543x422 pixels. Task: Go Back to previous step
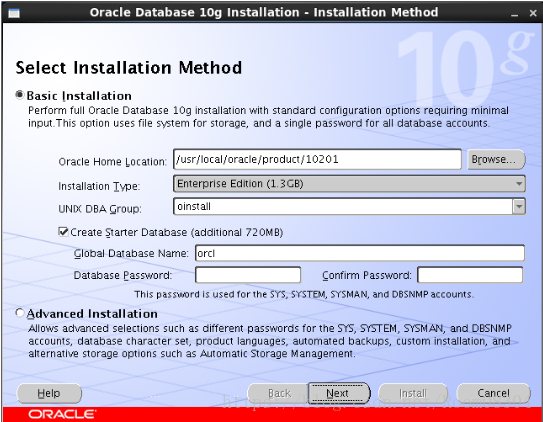(279, 393)
